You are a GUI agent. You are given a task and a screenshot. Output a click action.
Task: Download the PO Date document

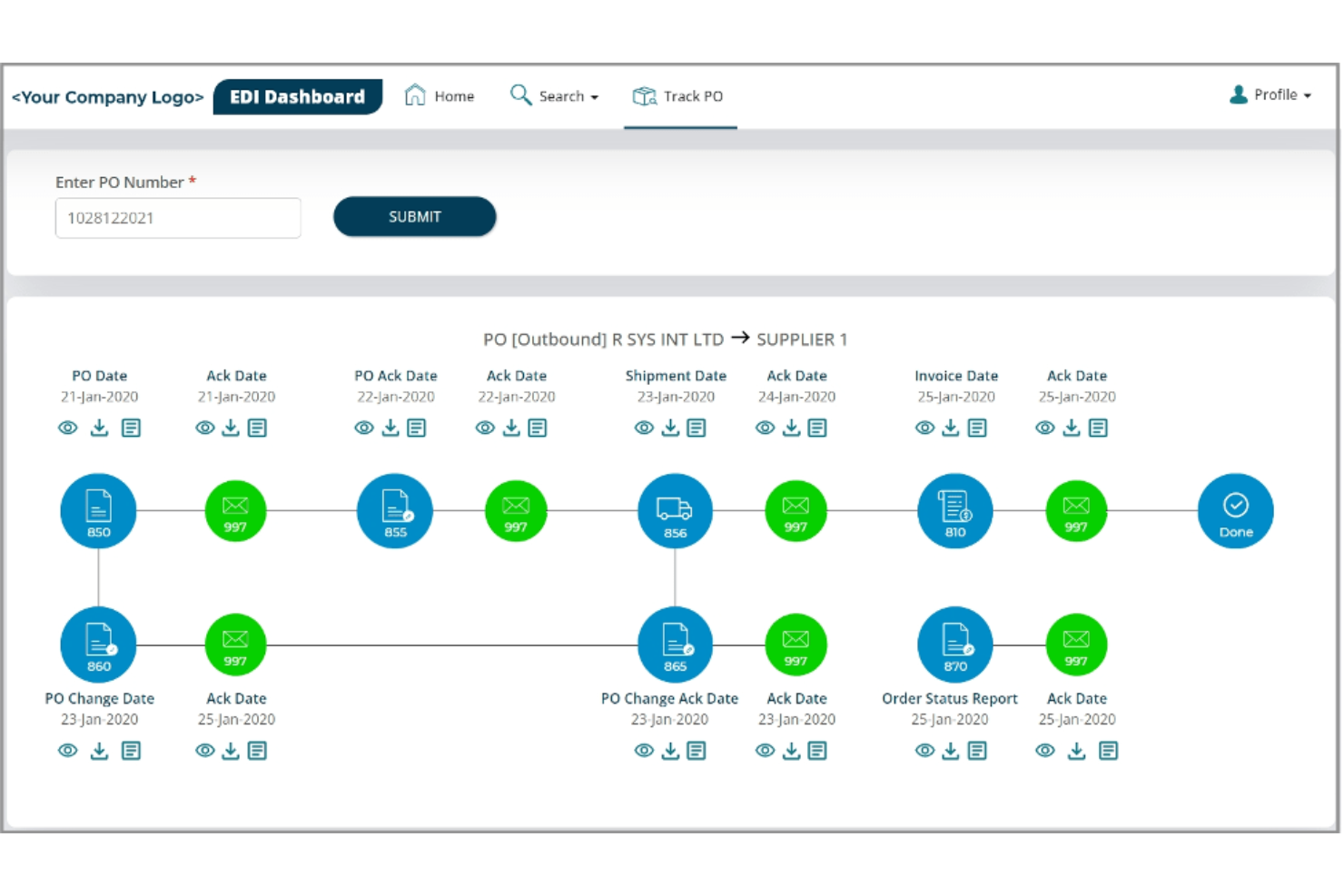(x=99, y=428)
